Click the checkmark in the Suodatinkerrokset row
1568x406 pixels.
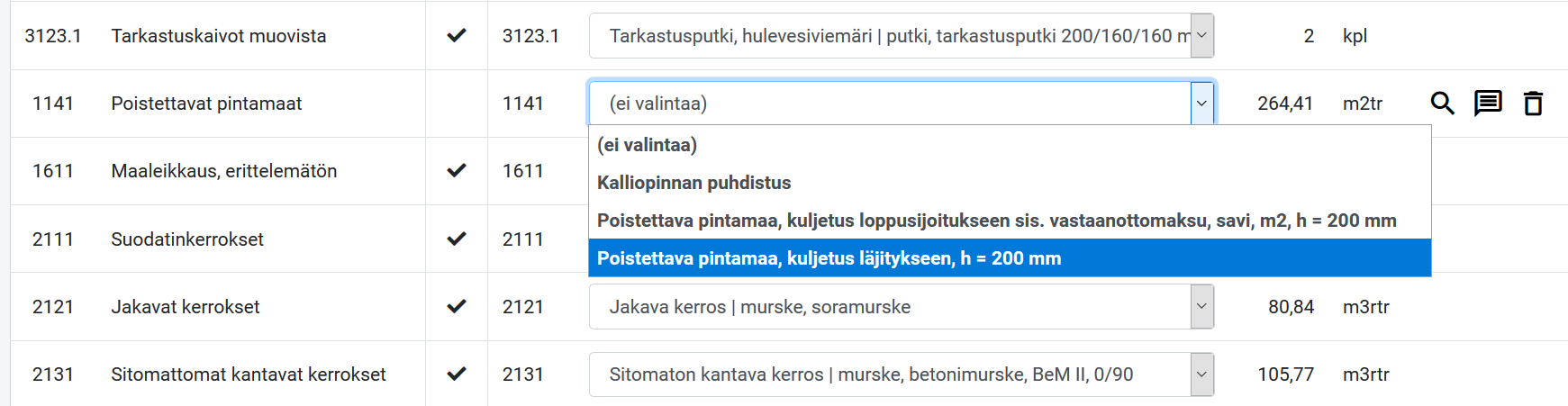(457, 239)
